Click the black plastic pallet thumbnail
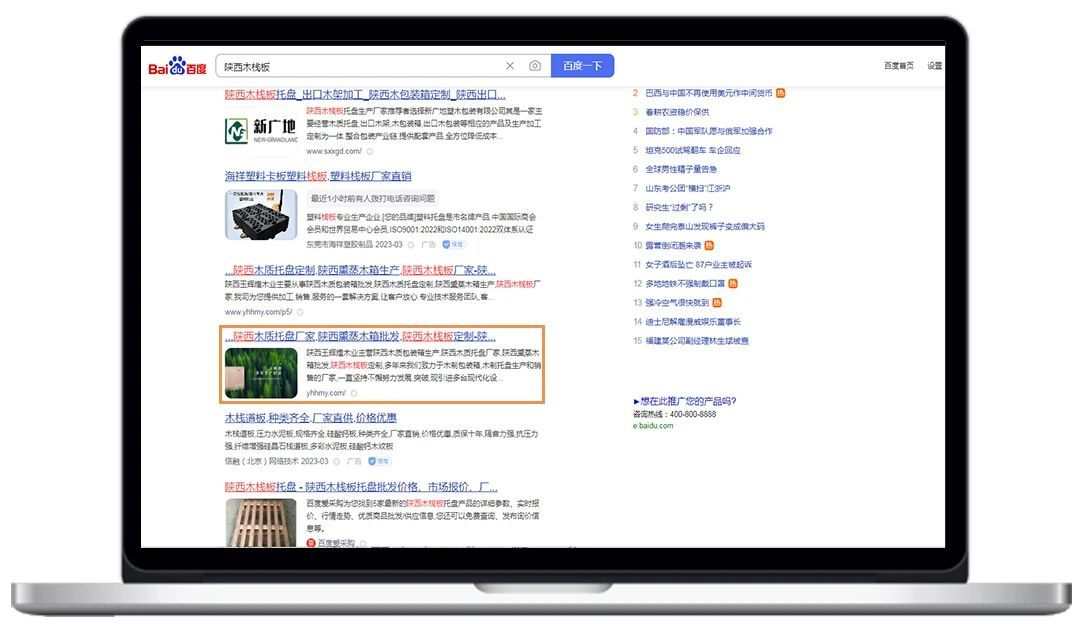1080x628 pixels. [x=262, y=214]
